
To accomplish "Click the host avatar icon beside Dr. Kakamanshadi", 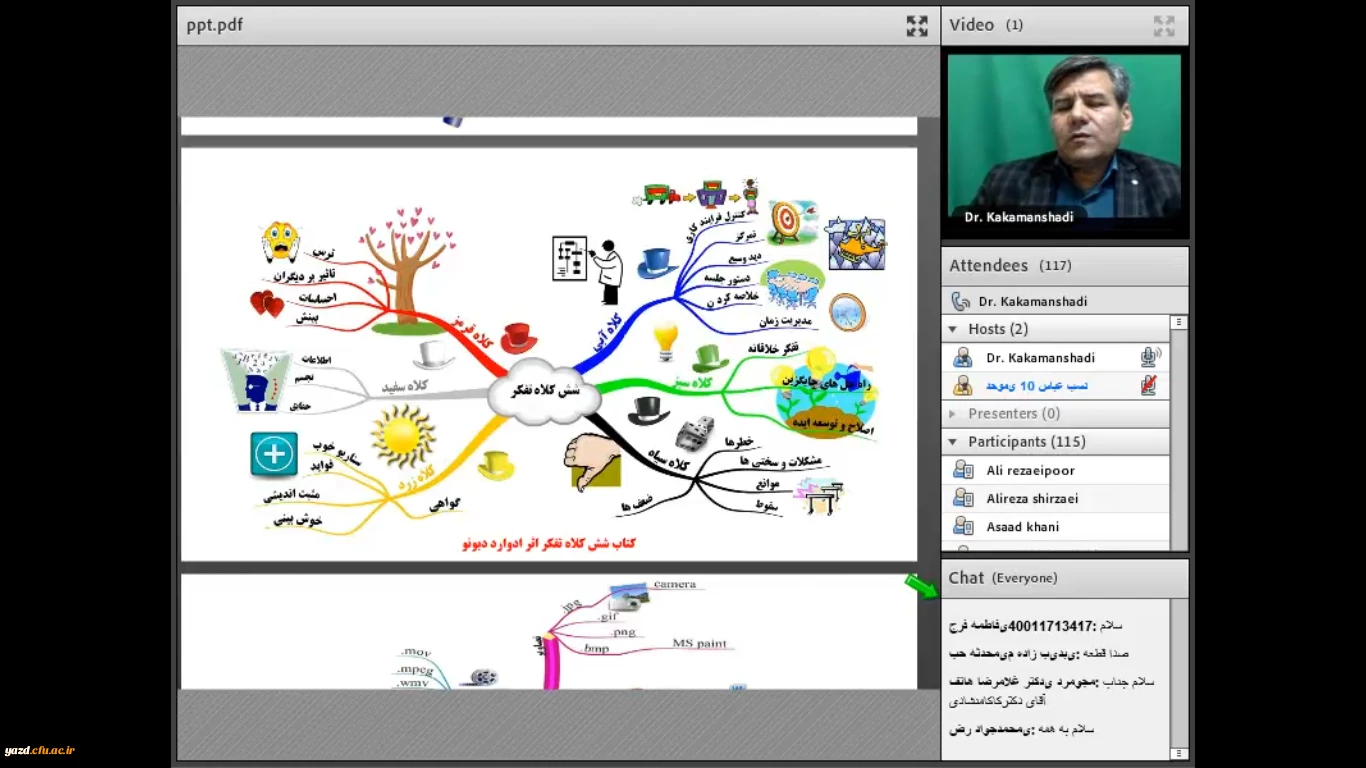I will (x=963, y=357).
